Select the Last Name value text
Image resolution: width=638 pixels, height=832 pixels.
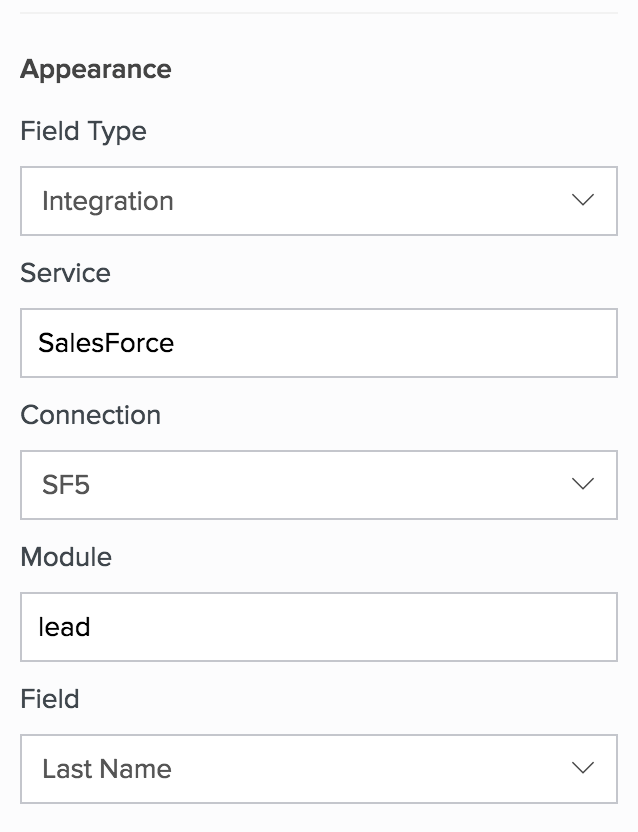click(107, 769)
